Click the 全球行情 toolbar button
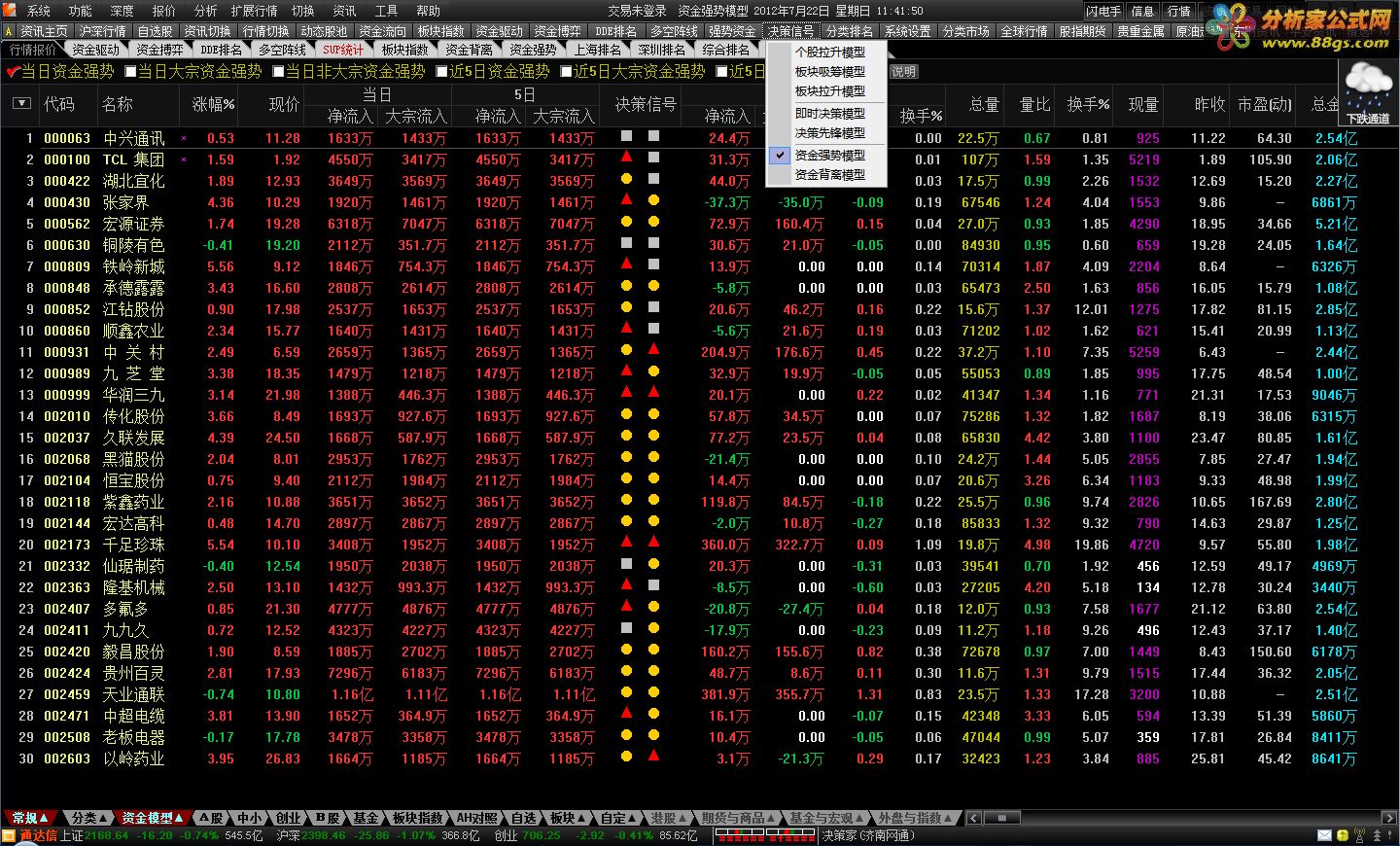The width and height of the screenshot is (1400, 846). [1024, 31]
